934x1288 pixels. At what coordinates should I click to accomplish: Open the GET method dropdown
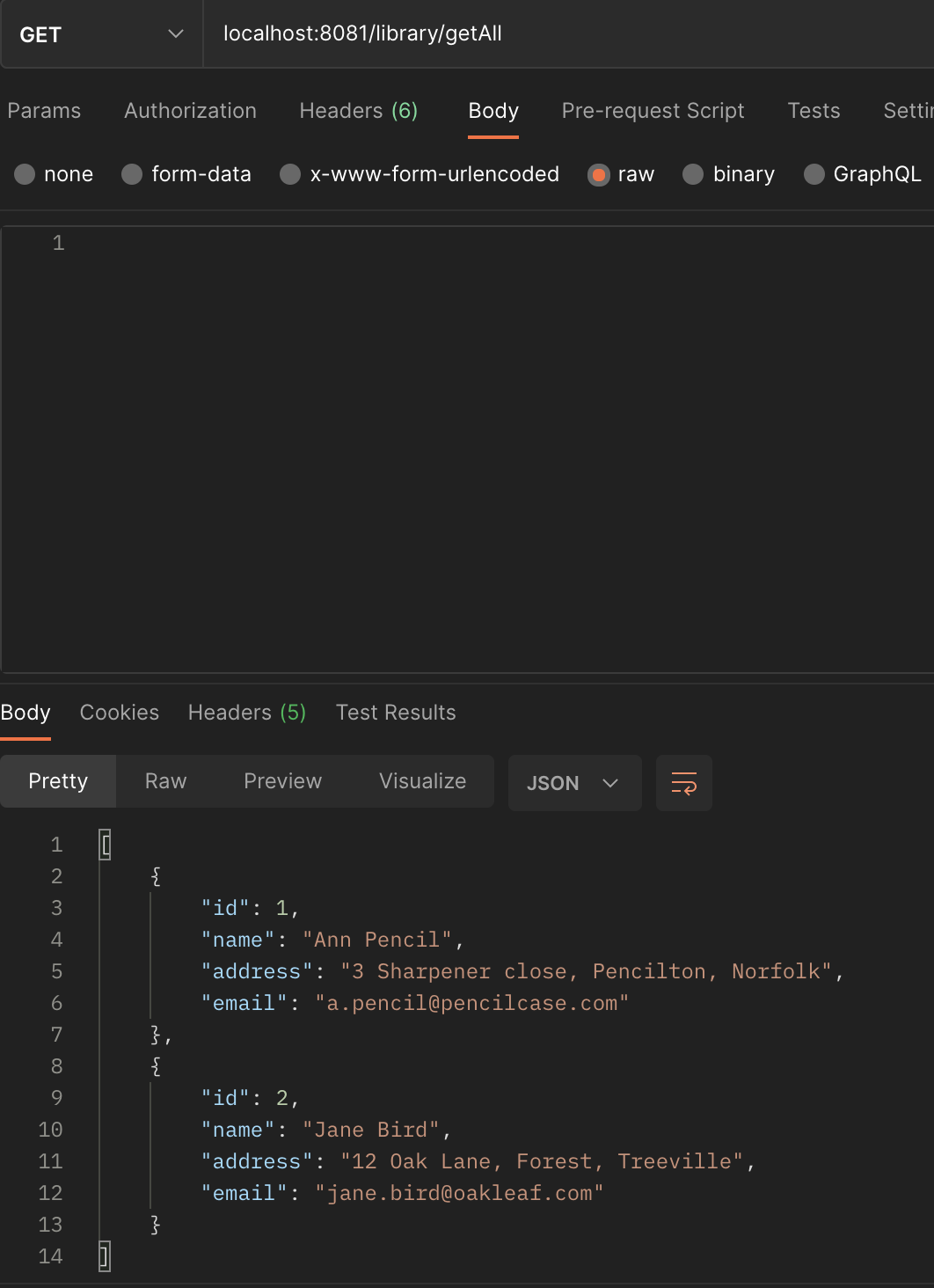[x=102, y=34]
